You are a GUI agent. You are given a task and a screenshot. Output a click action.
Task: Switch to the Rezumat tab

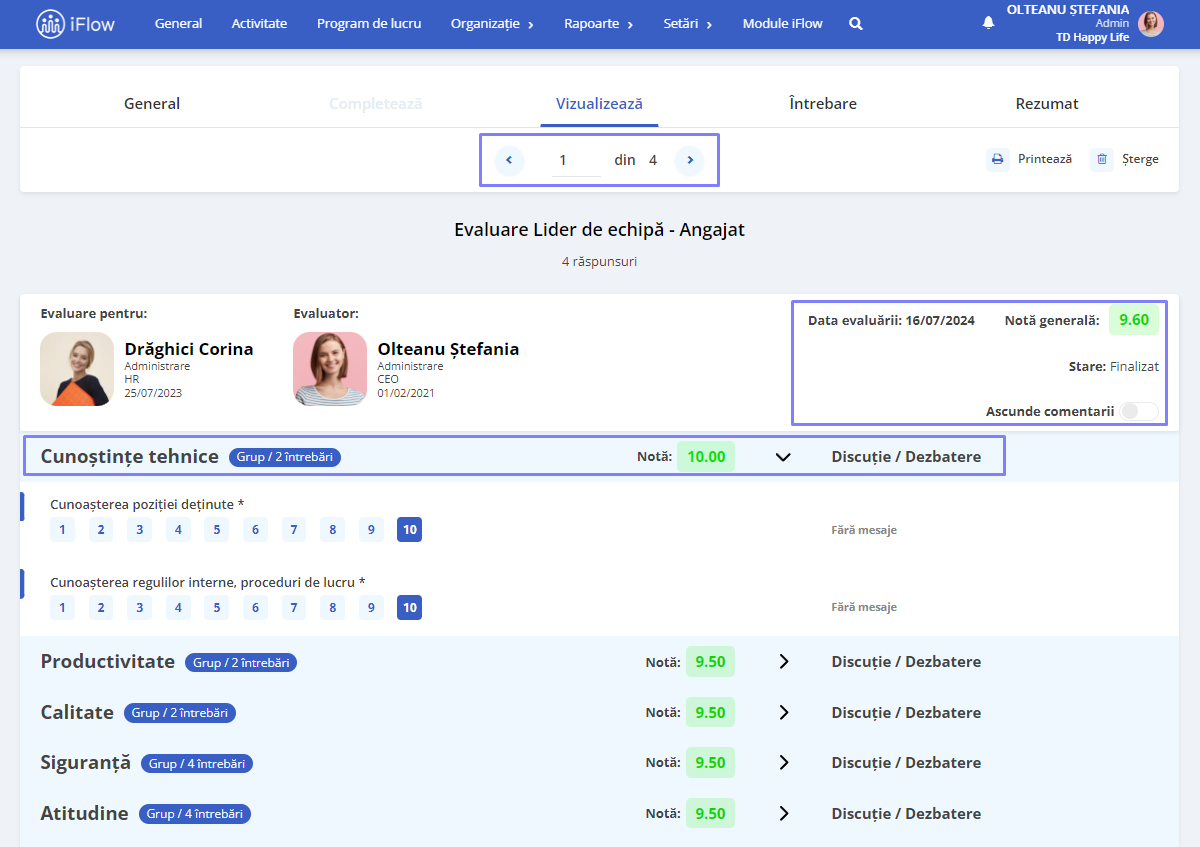coord(1047,104)
